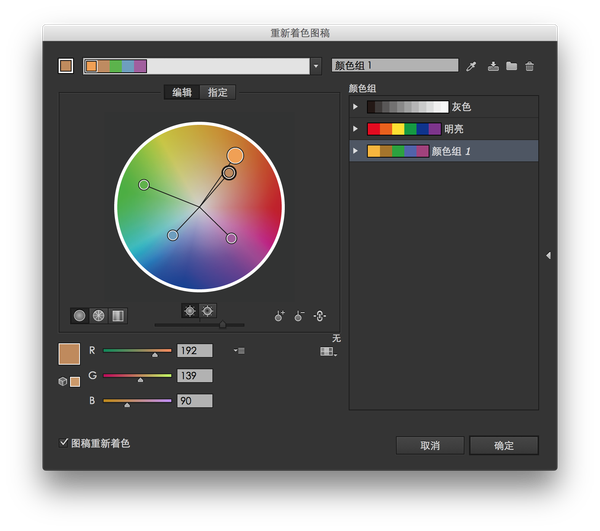This screenshot has width=600, height=531.
Task: Display the color bars view
Action: (x=117, y=315)
